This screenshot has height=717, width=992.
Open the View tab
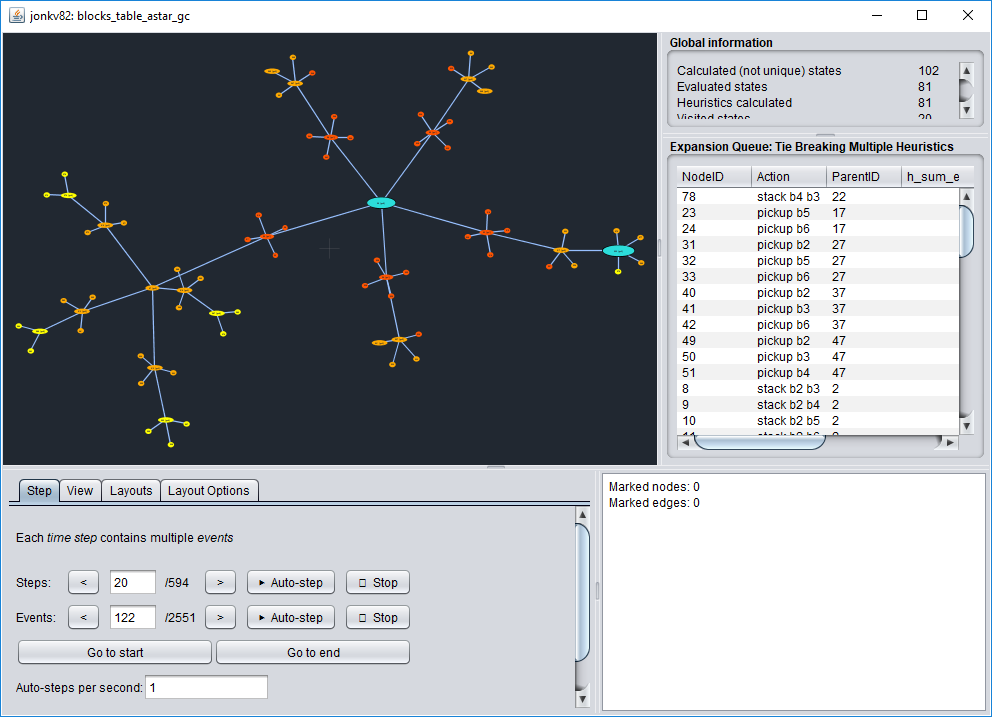coord(80,490)
